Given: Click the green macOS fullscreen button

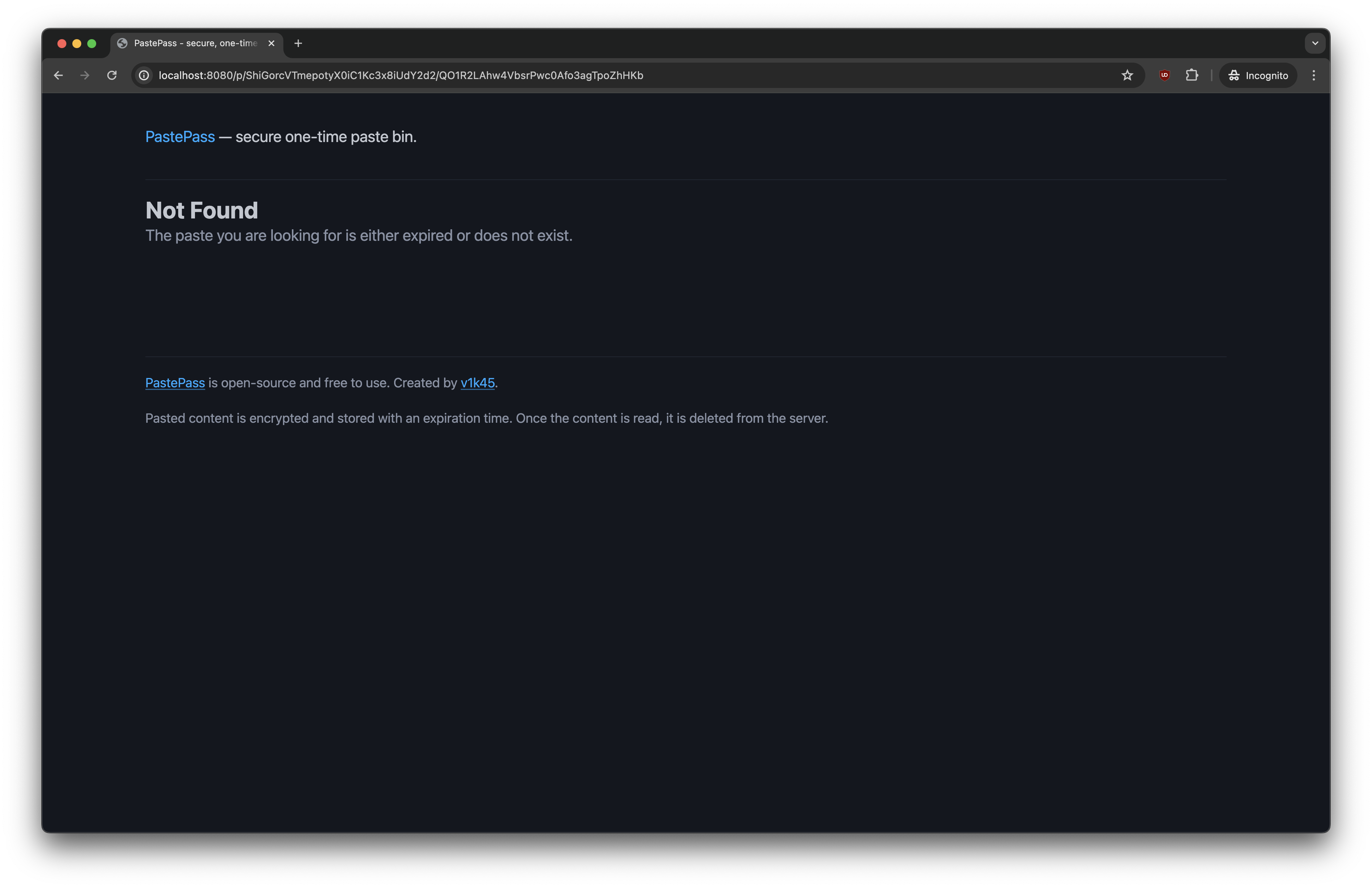Looking at the screenshot, I should pyautogui.click(x=92, y=44).
